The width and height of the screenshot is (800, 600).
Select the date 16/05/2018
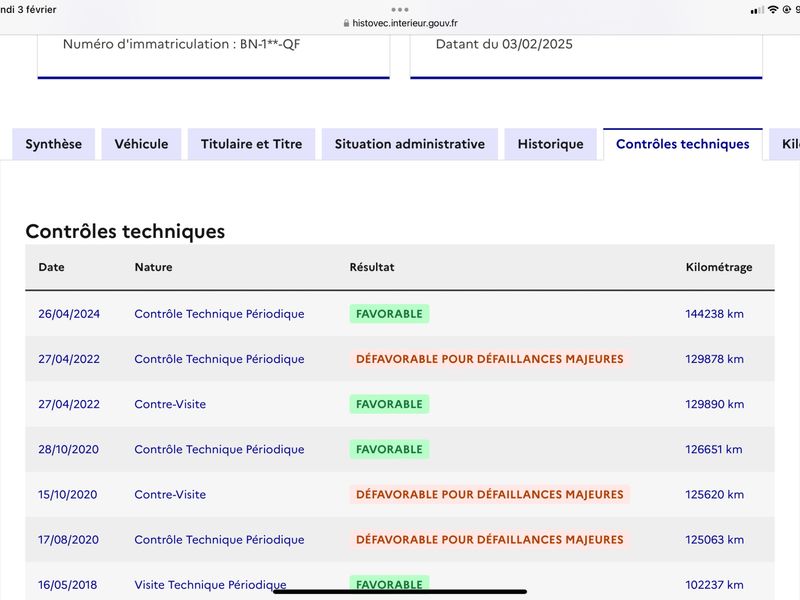67,585
